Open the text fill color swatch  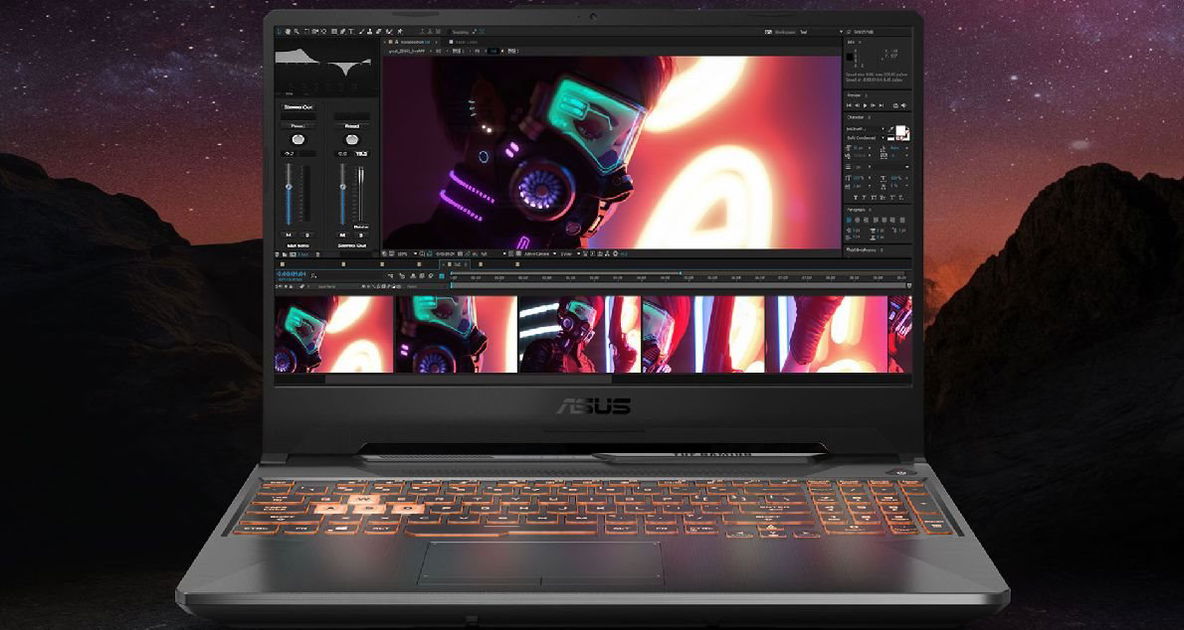point(903,130)
